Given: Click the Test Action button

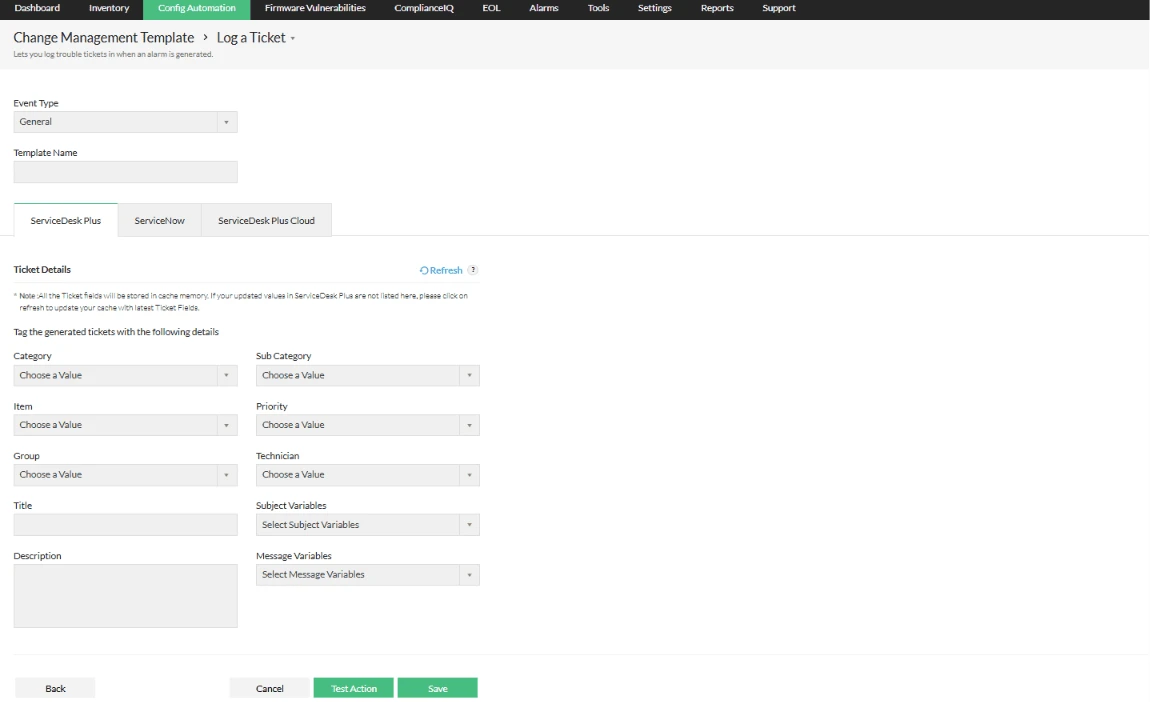Looking at the screenshot, I should point(354,688).
